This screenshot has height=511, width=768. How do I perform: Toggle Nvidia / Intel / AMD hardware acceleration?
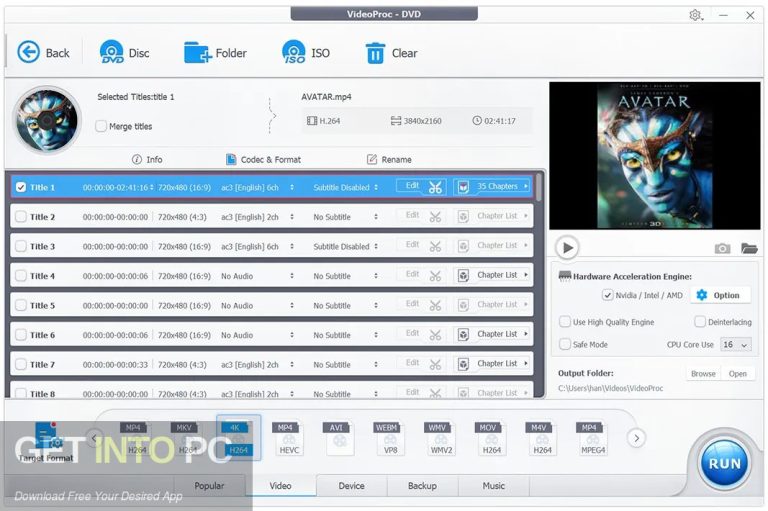pyautogui.click(x=607, y=295)
